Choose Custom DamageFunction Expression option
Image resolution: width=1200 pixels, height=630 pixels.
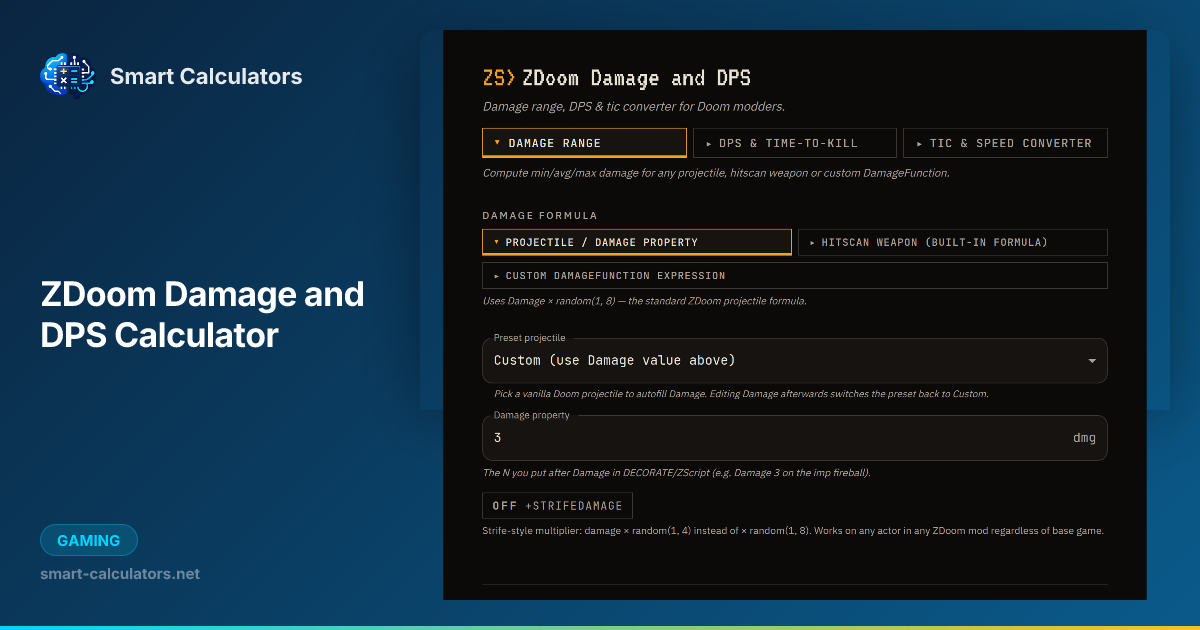795,275
